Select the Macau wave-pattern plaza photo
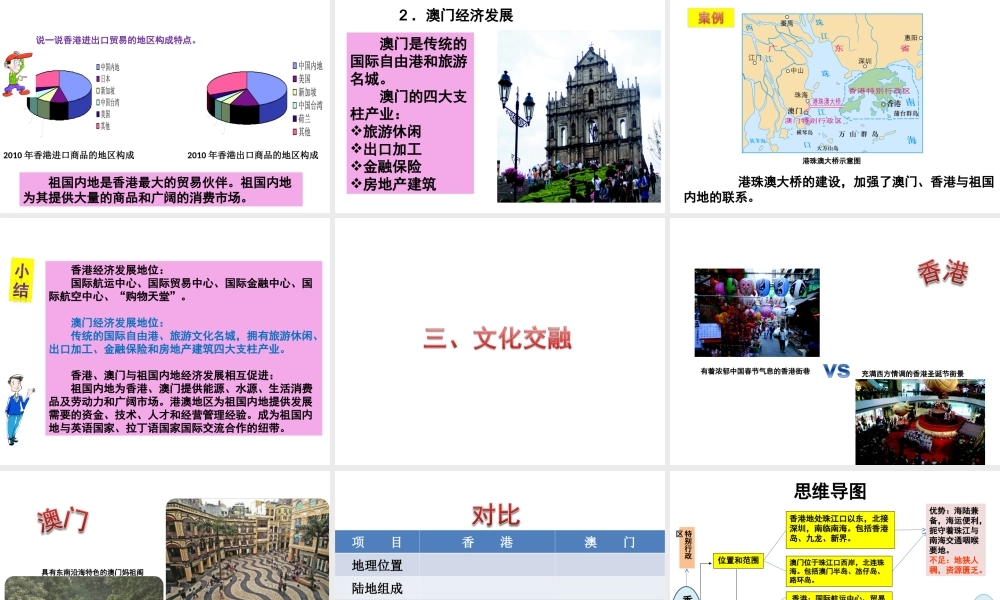Screen dimensions: 1000x600 pos(247,549)
